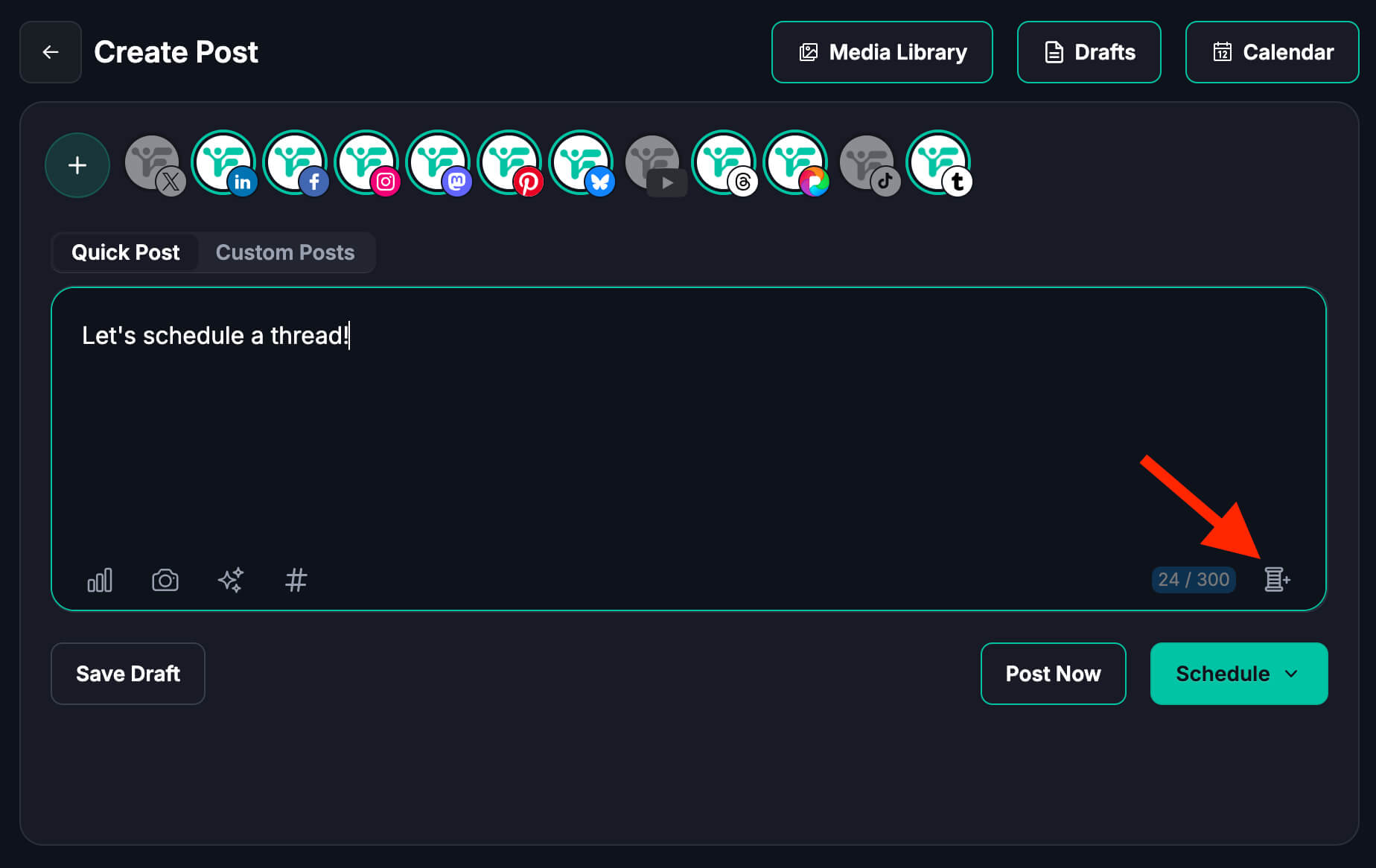Click the hashtag icon
Screen dimensions: 1376x868
click(296, 580)
